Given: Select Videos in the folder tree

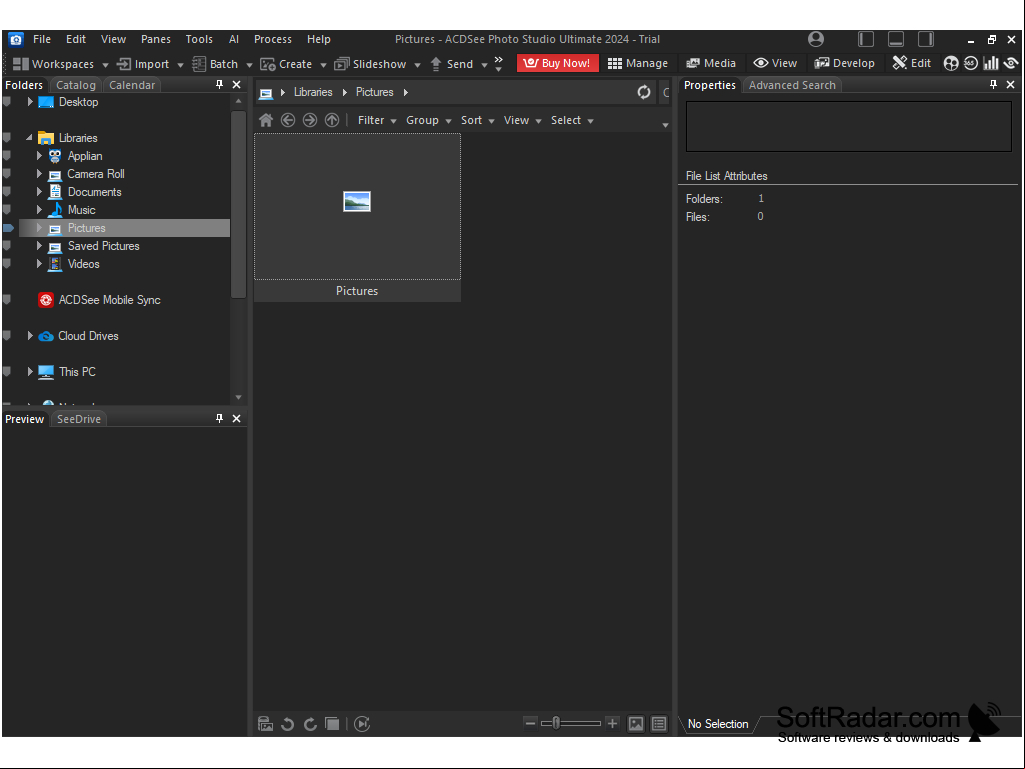Looking at the screenshot, I should tap(84, 264).
